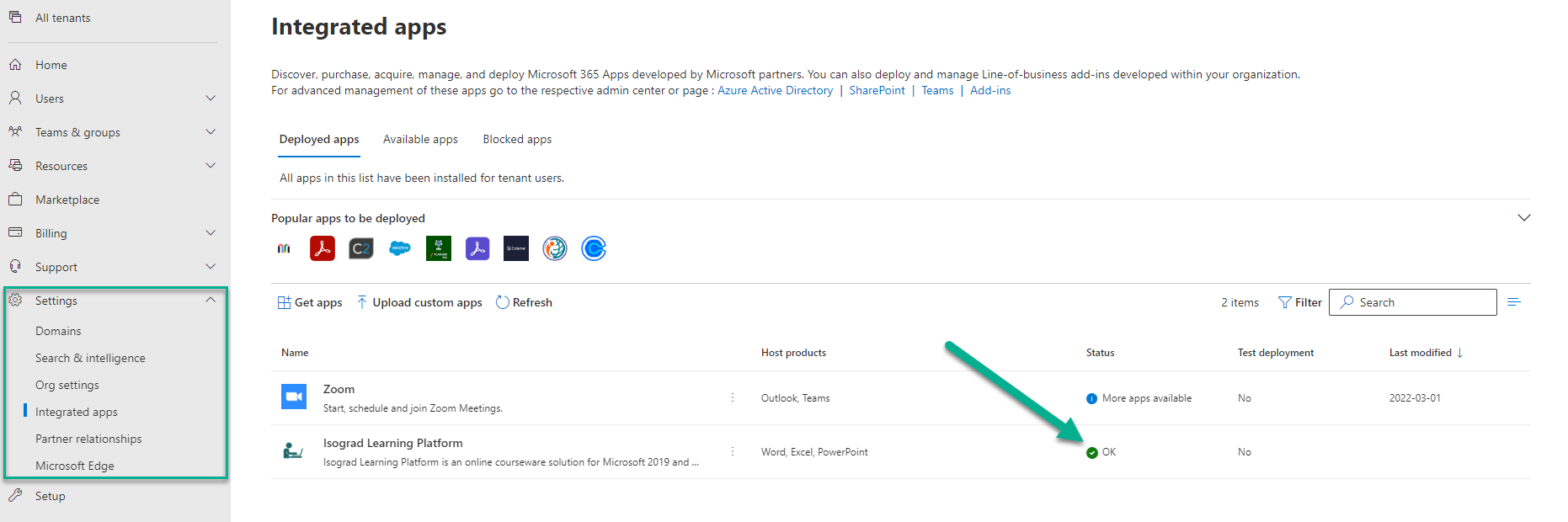This screenshot has width=1568, height=522.
Task: Open more options for Isograd row
Action: click(733, 451)
